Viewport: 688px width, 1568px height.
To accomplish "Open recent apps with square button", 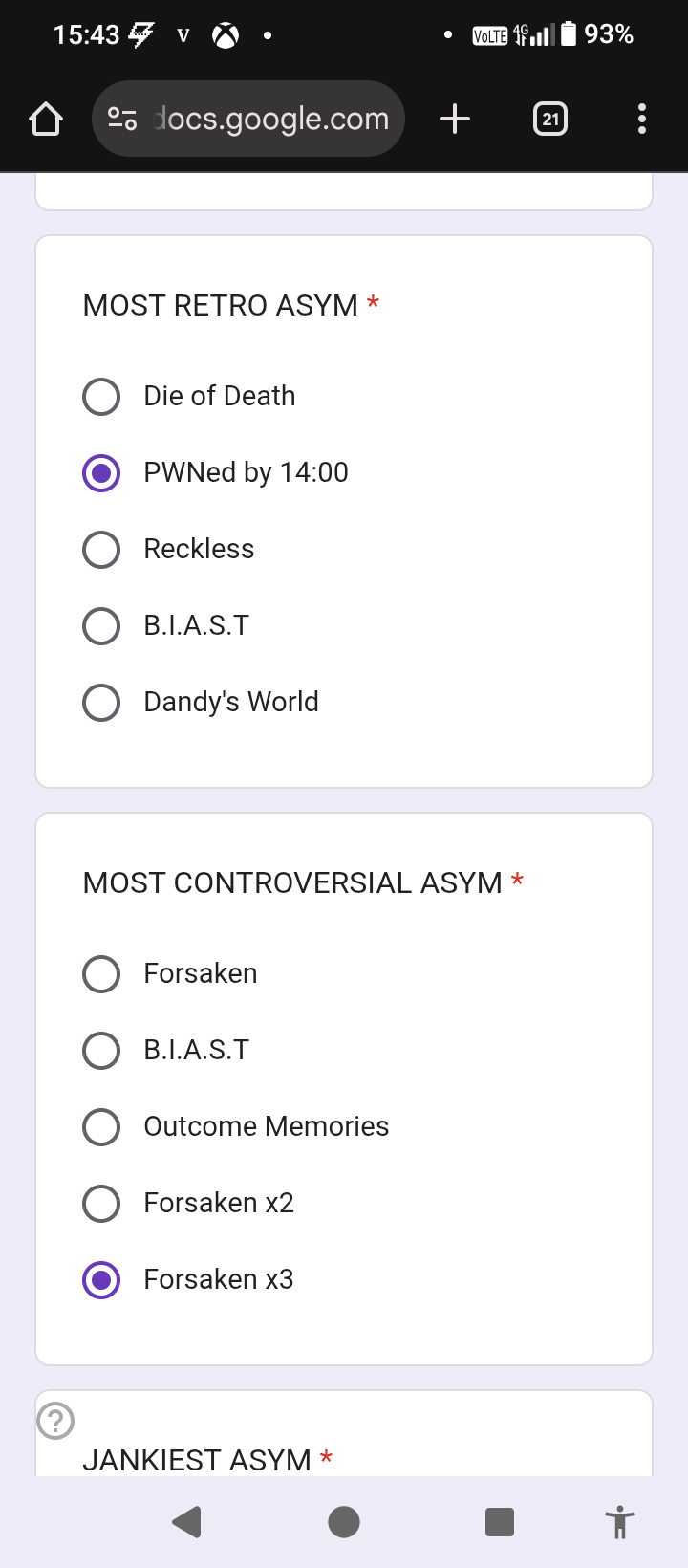I will pyautogui.click(x=499, y=1521).
